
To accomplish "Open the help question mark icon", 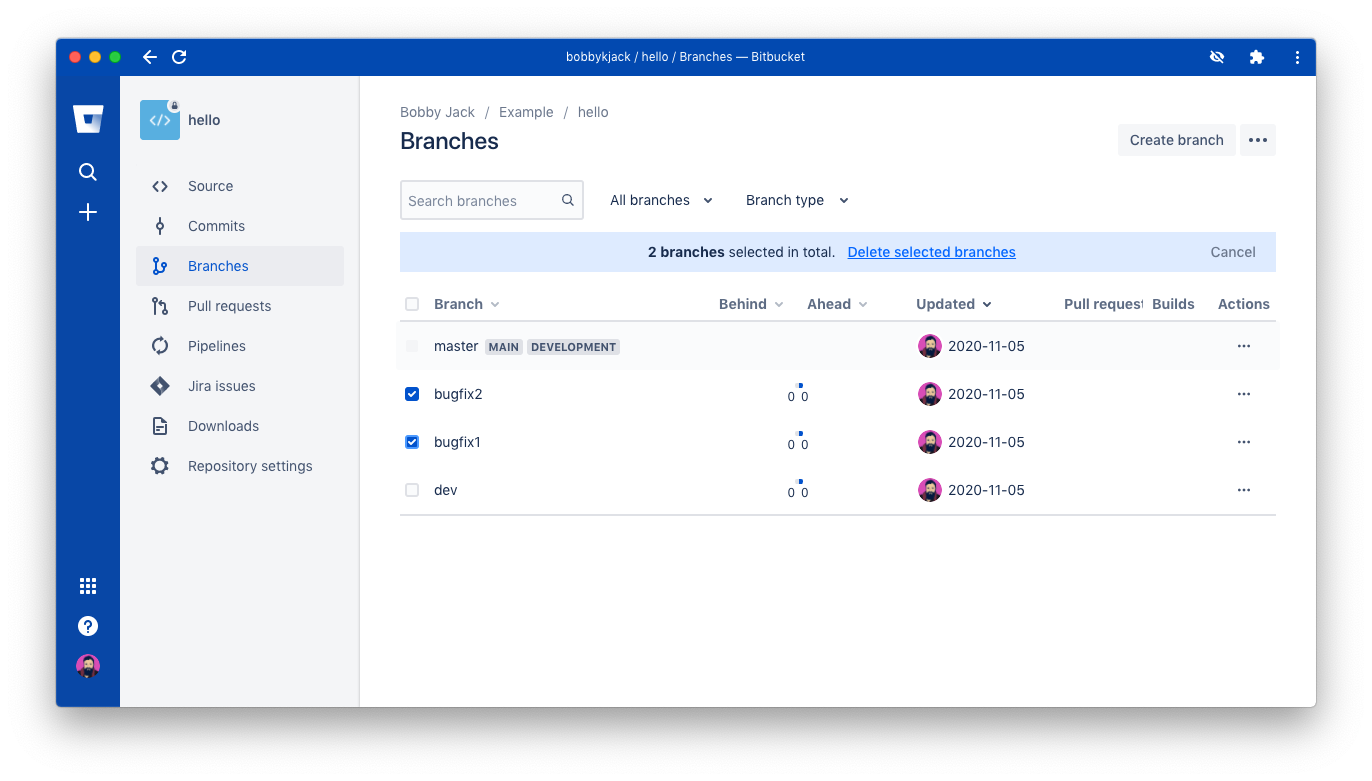I will click(88, 625).
